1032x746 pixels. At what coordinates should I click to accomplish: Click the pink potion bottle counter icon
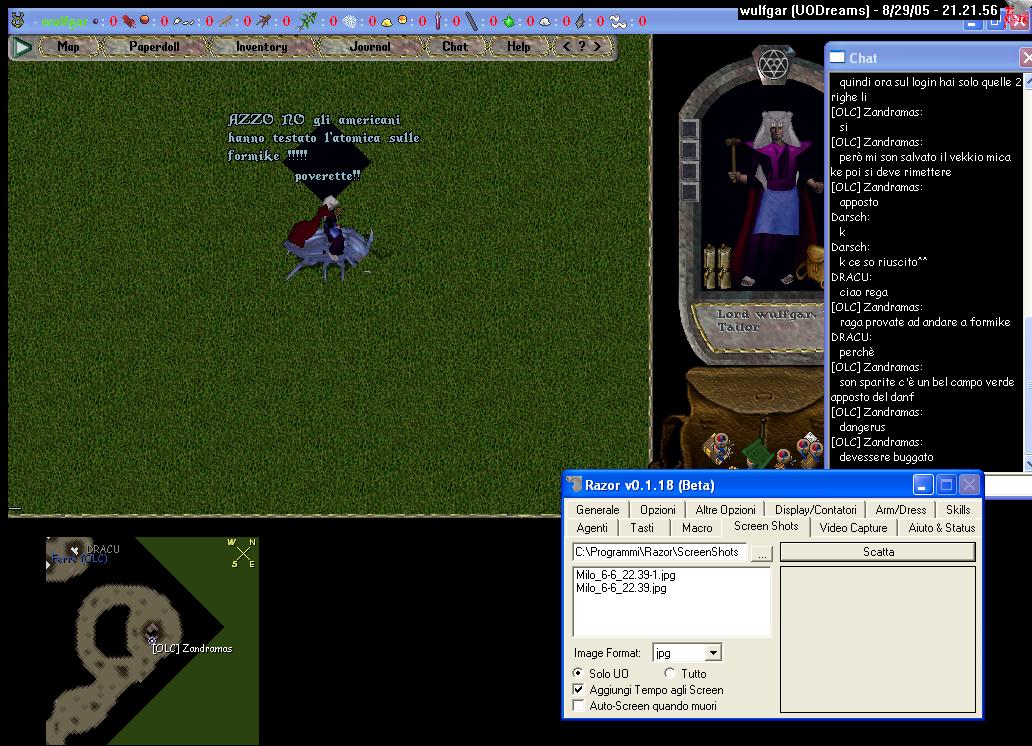(x=438, y=21)
